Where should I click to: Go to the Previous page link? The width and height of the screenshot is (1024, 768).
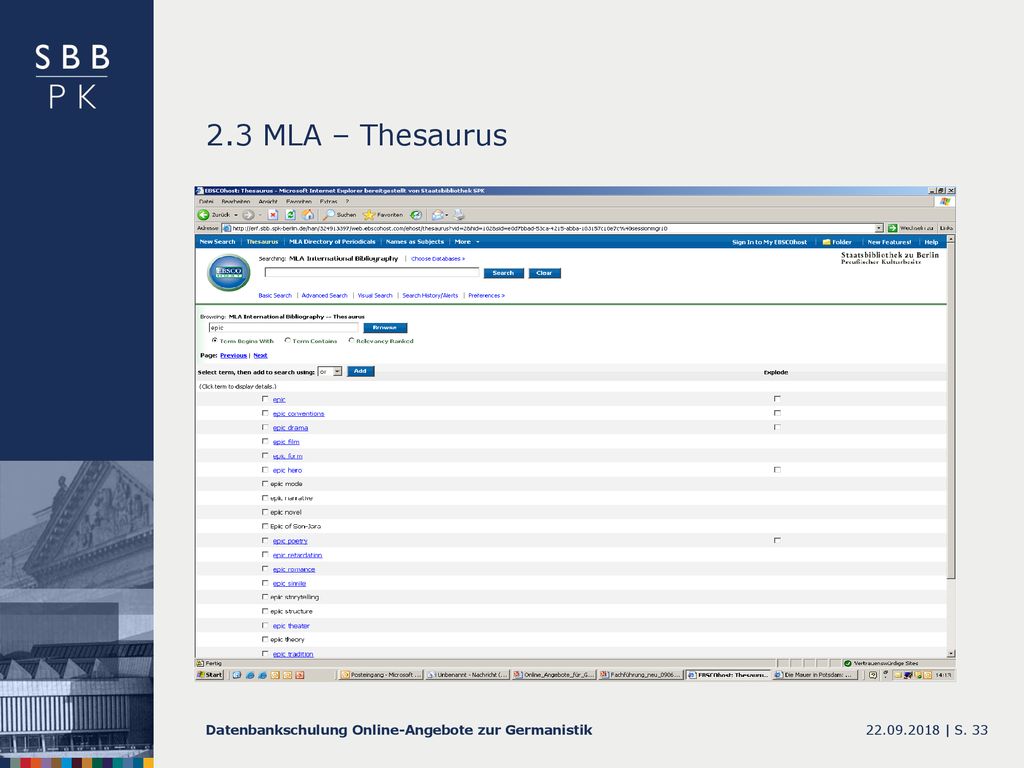click(x=233, y=355)
